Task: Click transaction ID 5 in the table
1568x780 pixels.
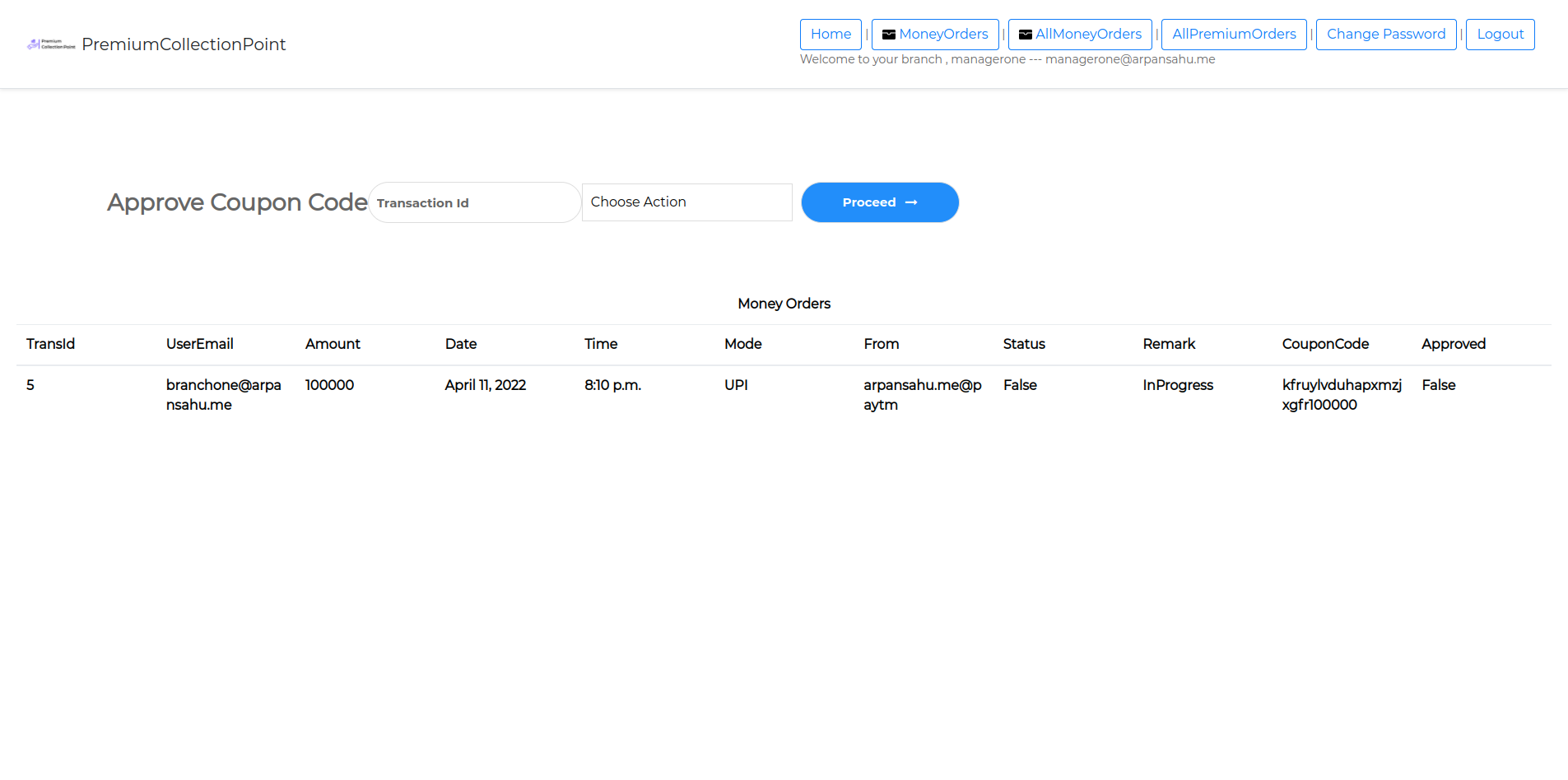Action: (30, 385)
